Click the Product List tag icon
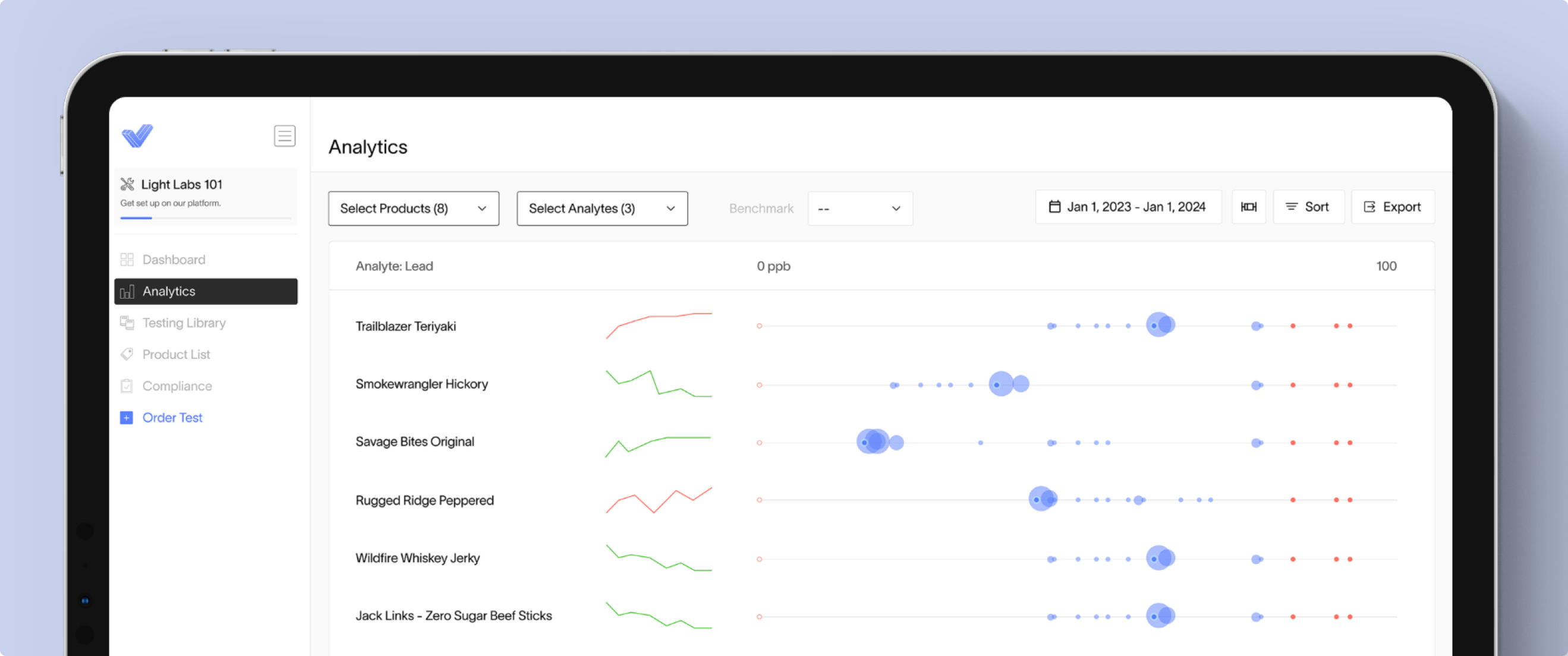The height and width of the screenshot is (656, 1568). (x=127, y=355)
